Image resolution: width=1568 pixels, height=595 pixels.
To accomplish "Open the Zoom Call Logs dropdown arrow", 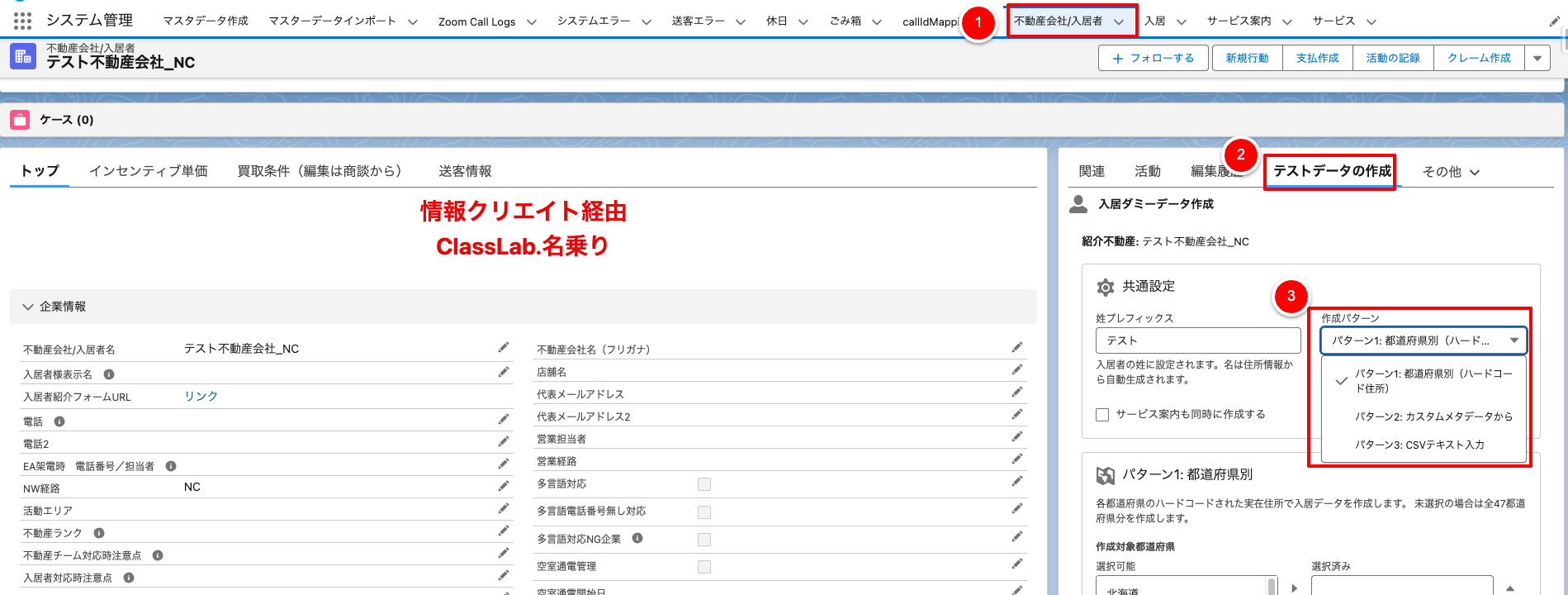I will 532,21.
